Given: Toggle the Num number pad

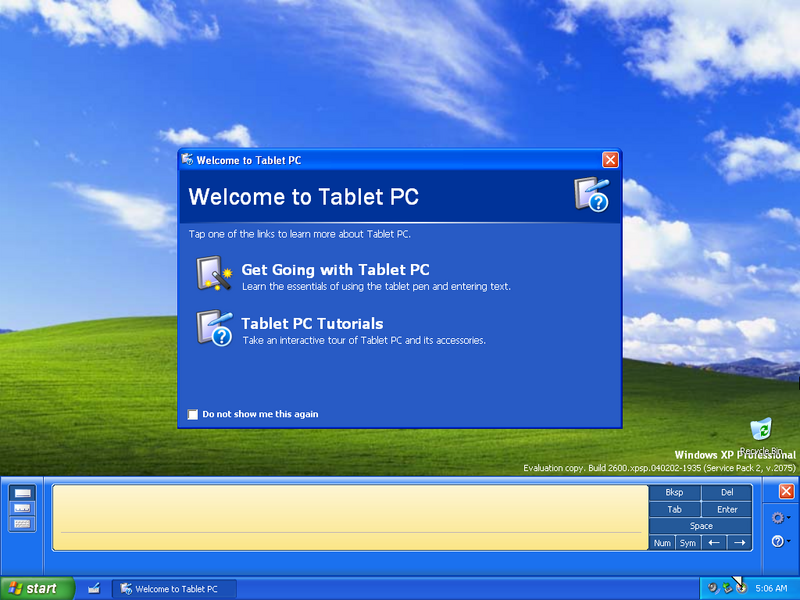Looking at the screenshot, I should pyautogui.click(x=662, y=543).
